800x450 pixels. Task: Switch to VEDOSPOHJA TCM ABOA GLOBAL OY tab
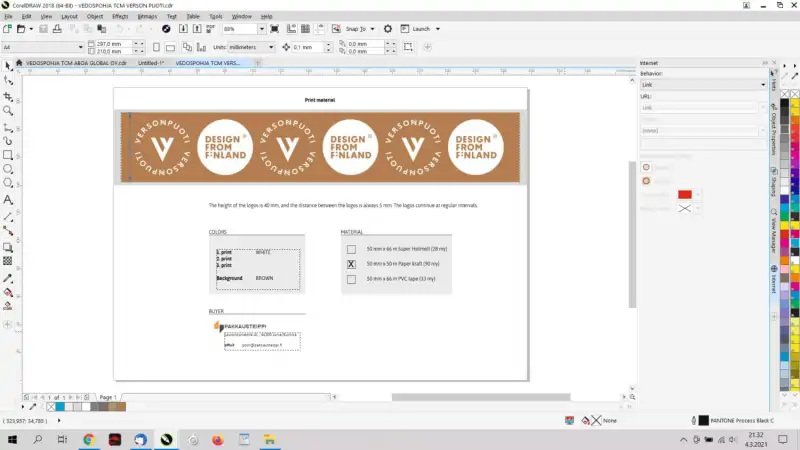click(76, 63)
